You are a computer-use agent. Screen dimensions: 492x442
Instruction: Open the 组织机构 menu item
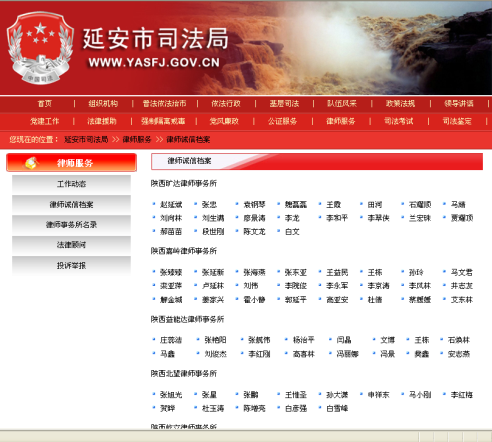point(103,104)
